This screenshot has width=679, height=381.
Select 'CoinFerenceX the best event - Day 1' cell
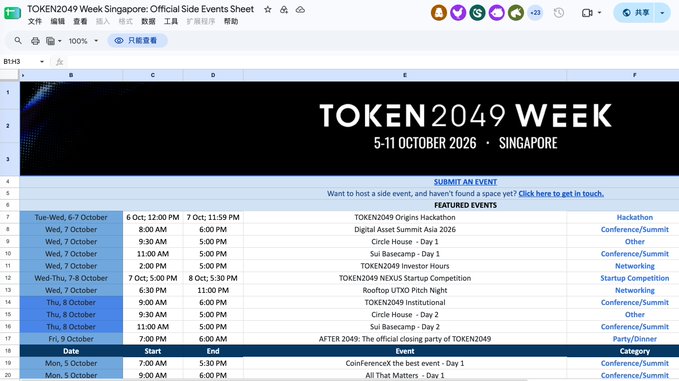405,363
